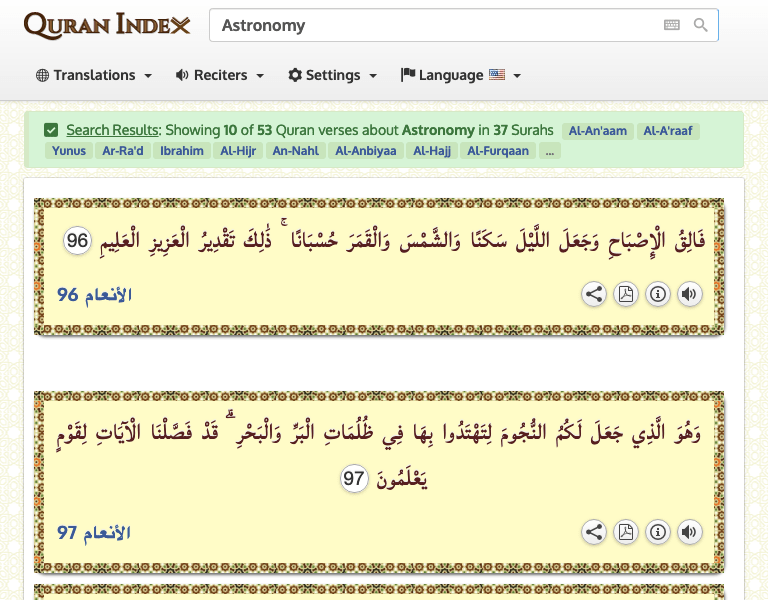
Task: Show info for verse 97
Action: [x=658, y=532]
